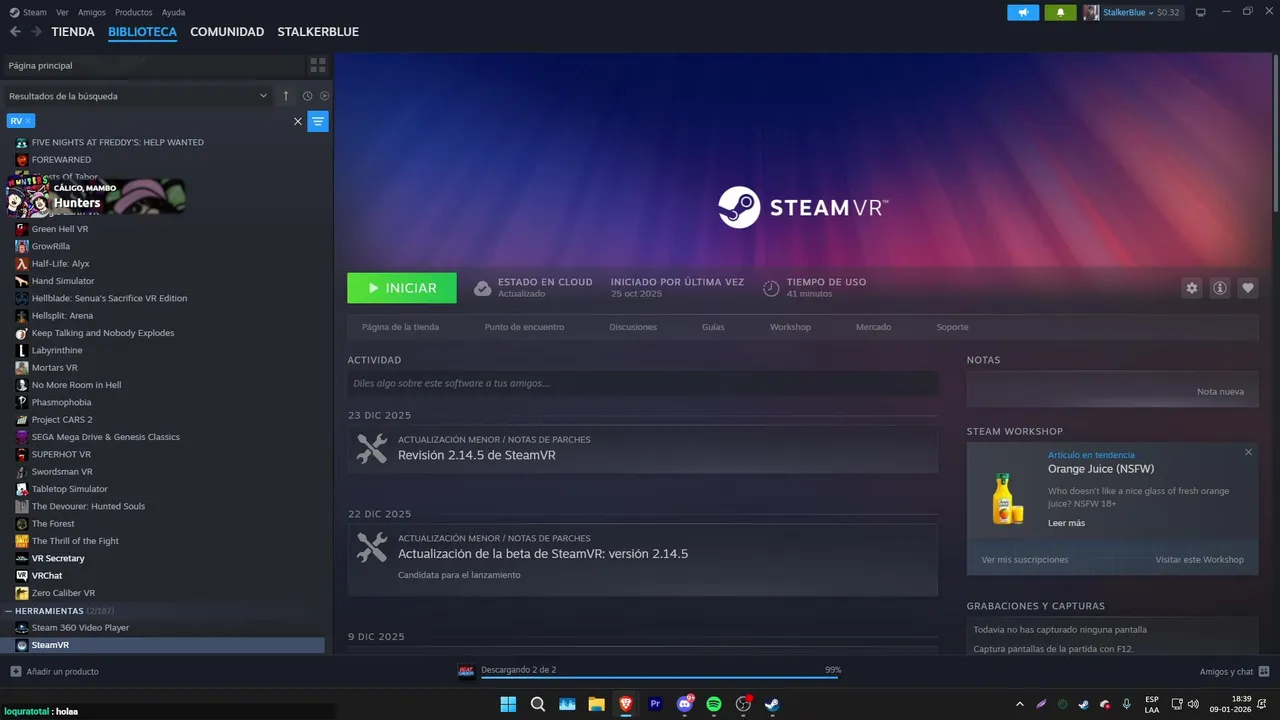Image resolution: width=1280 pixels, height=720 pixels.
Task: Open SteamVR settings gear icon
Action: click(x=1192, y=288)
